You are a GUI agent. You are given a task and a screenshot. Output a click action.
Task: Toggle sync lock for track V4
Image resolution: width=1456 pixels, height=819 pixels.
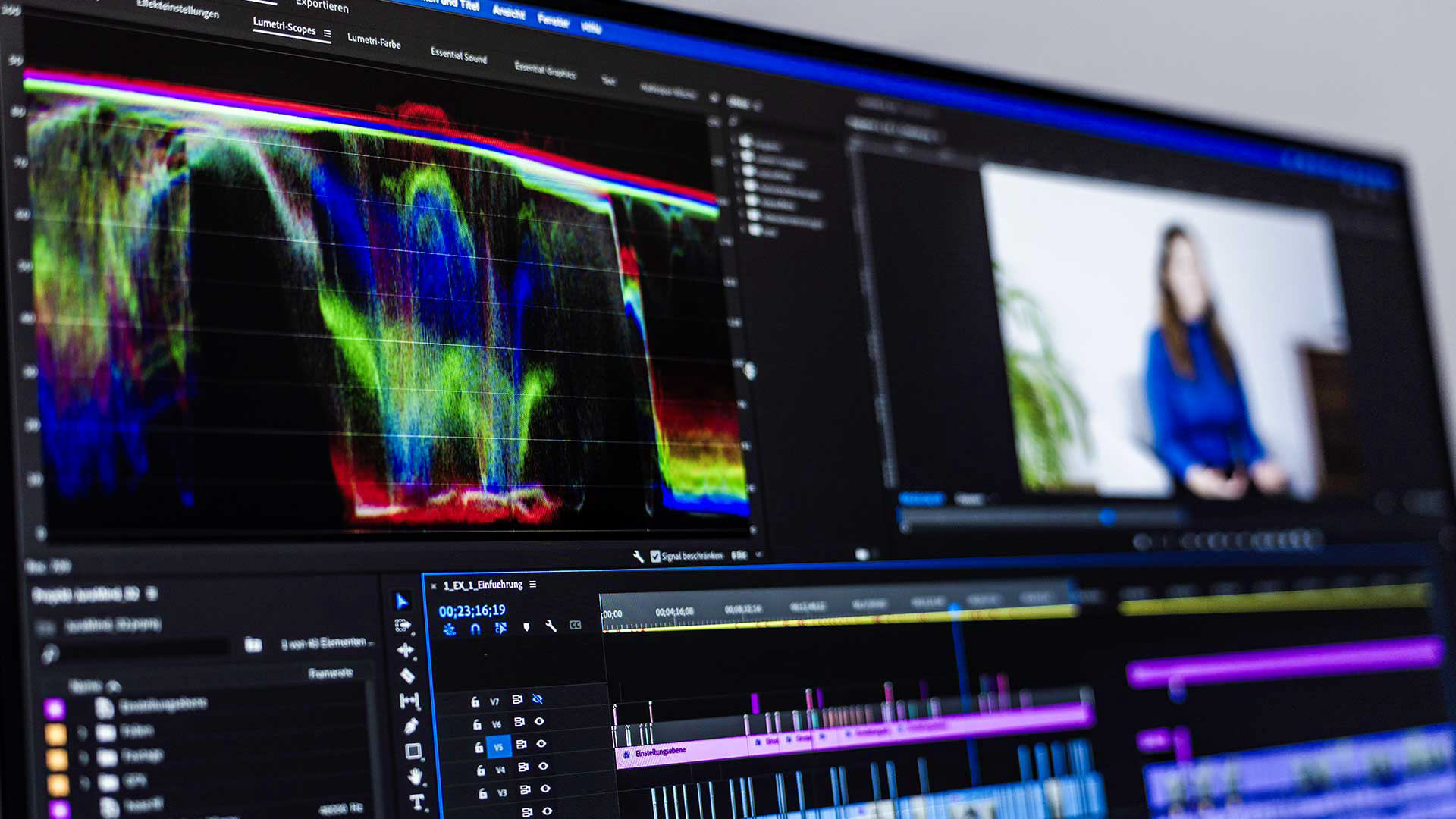click(x=523, y=767)
